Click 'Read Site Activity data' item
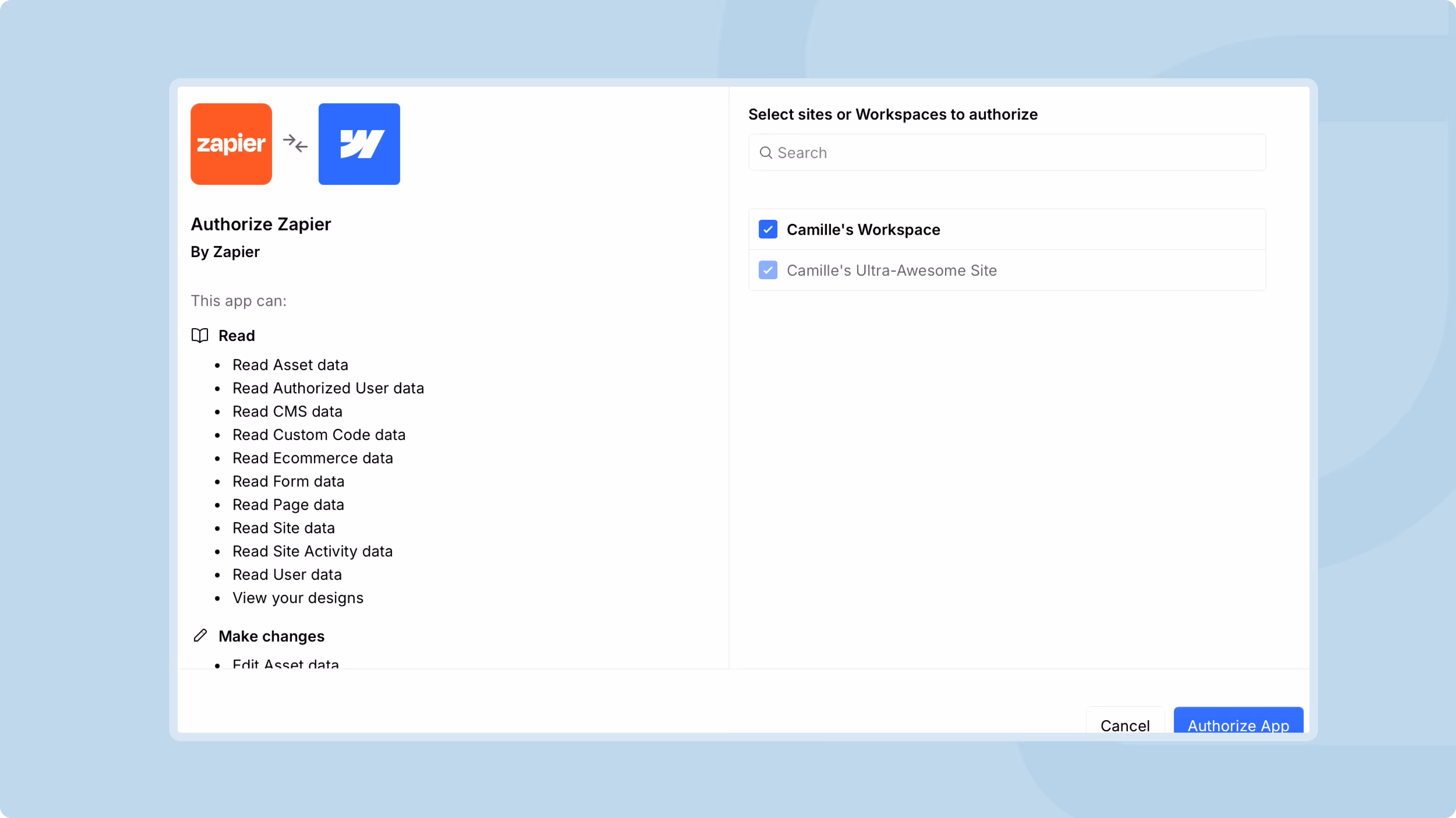This screenshot has height=818, width=1456. pyautogui.click(x=312, y=551)
